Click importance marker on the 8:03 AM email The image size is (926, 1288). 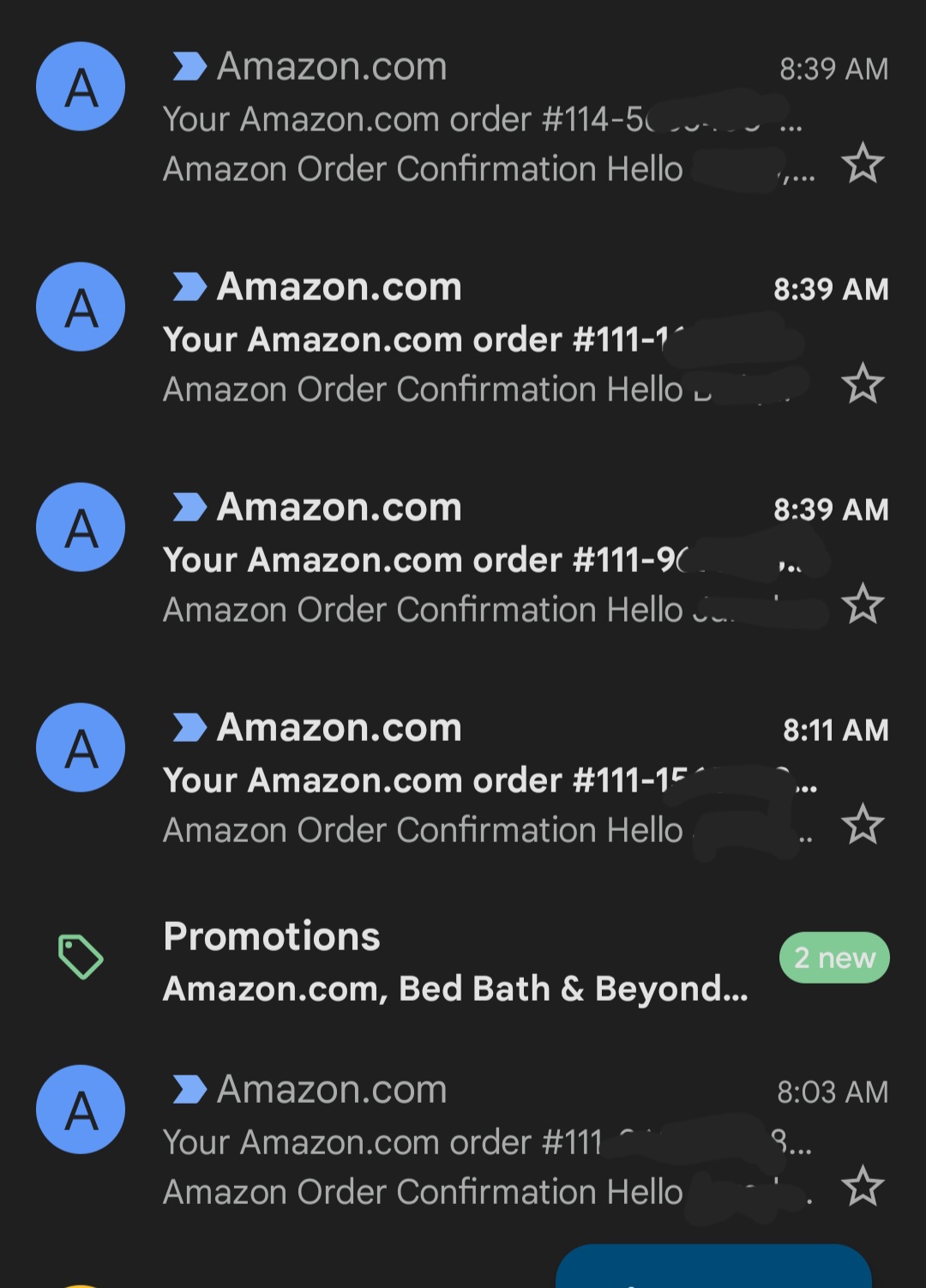(x=189, y=1089)
